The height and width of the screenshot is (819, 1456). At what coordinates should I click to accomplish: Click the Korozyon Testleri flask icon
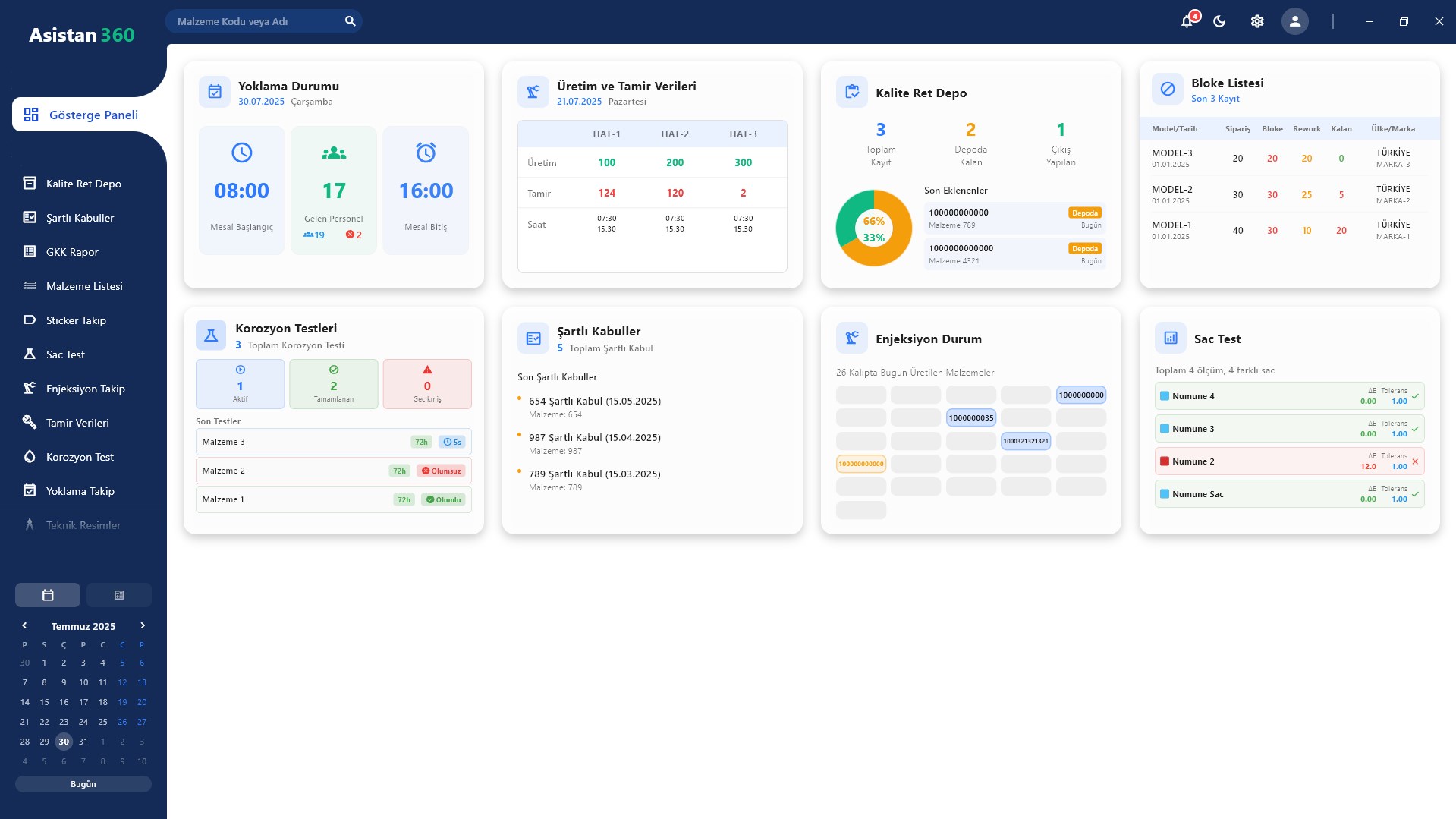tap(211, 335)
